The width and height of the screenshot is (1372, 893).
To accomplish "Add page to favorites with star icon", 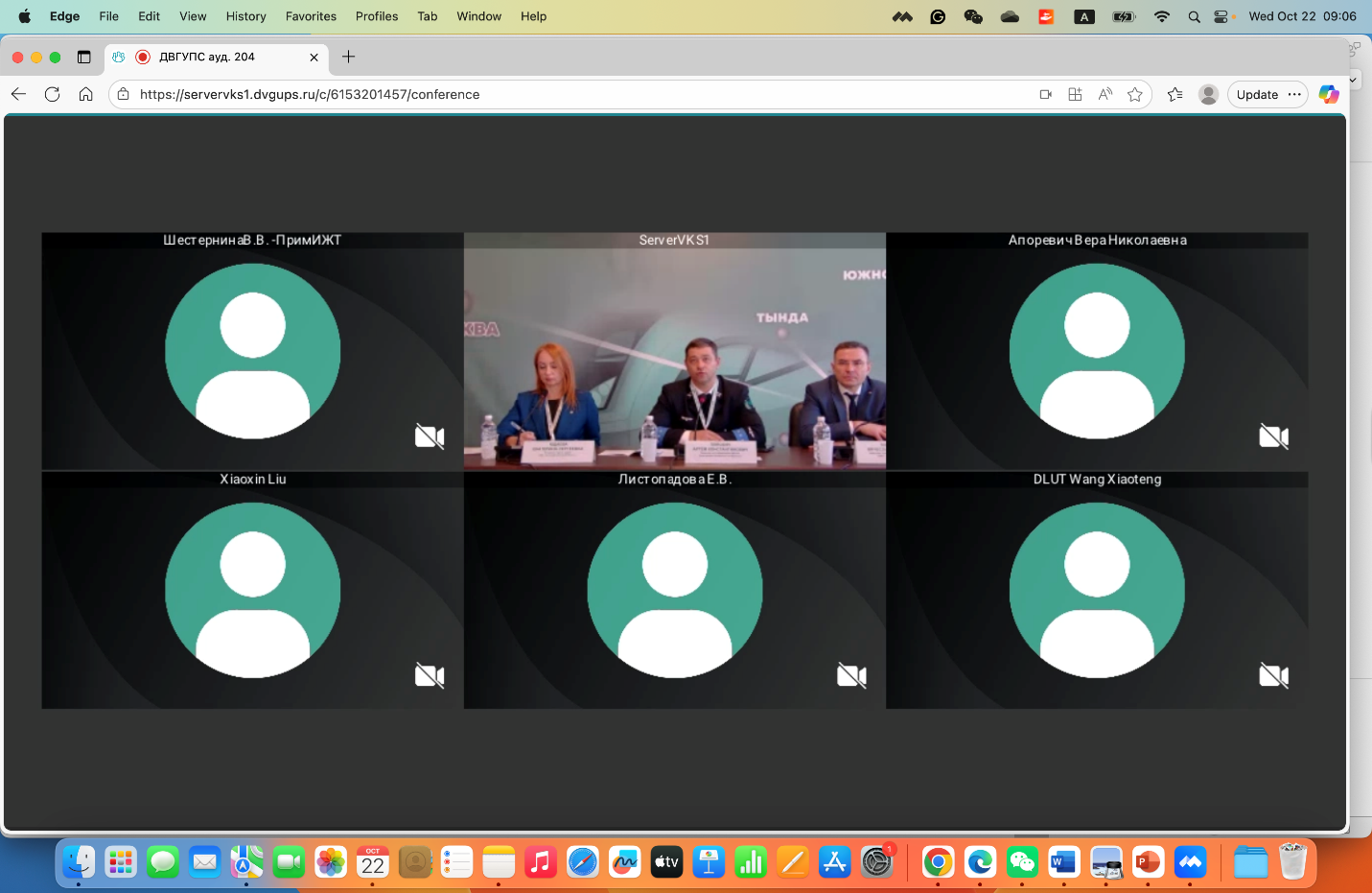I will pos(1135,94).
